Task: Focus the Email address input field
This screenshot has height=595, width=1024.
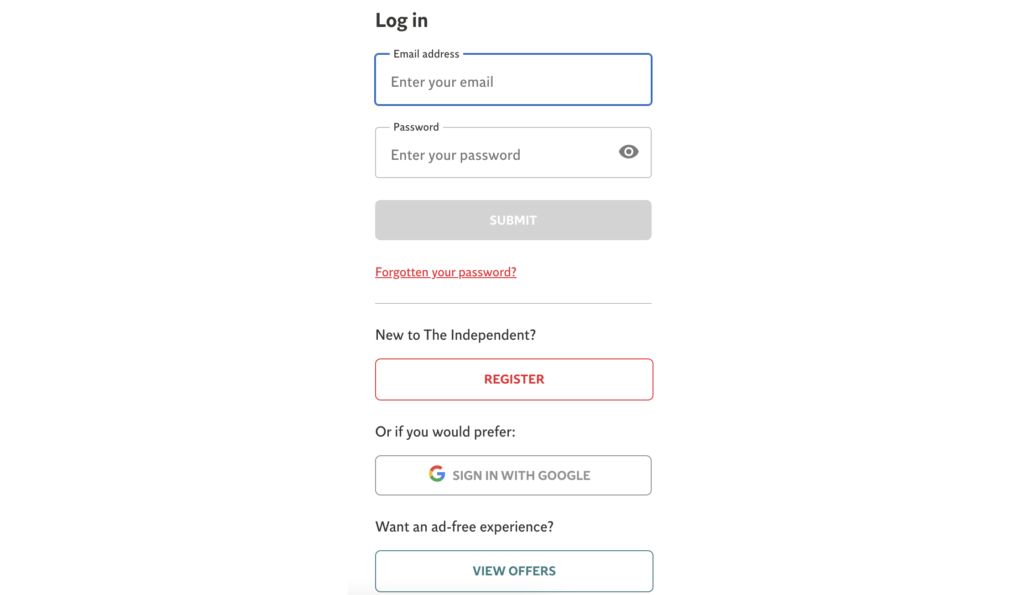Action: [513, 80]
